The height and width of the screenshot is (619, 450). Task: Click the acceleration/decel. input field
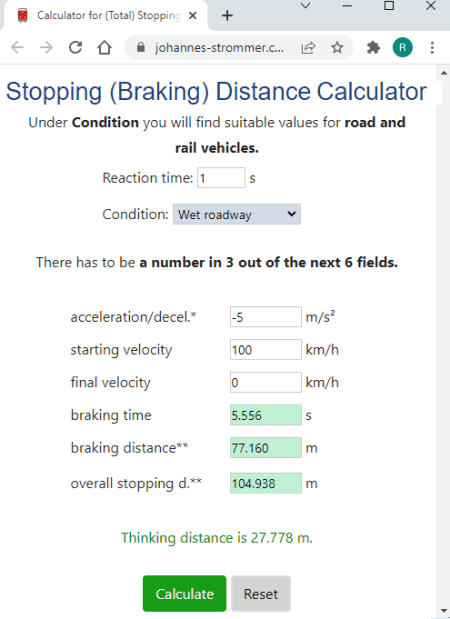point(266,317)
